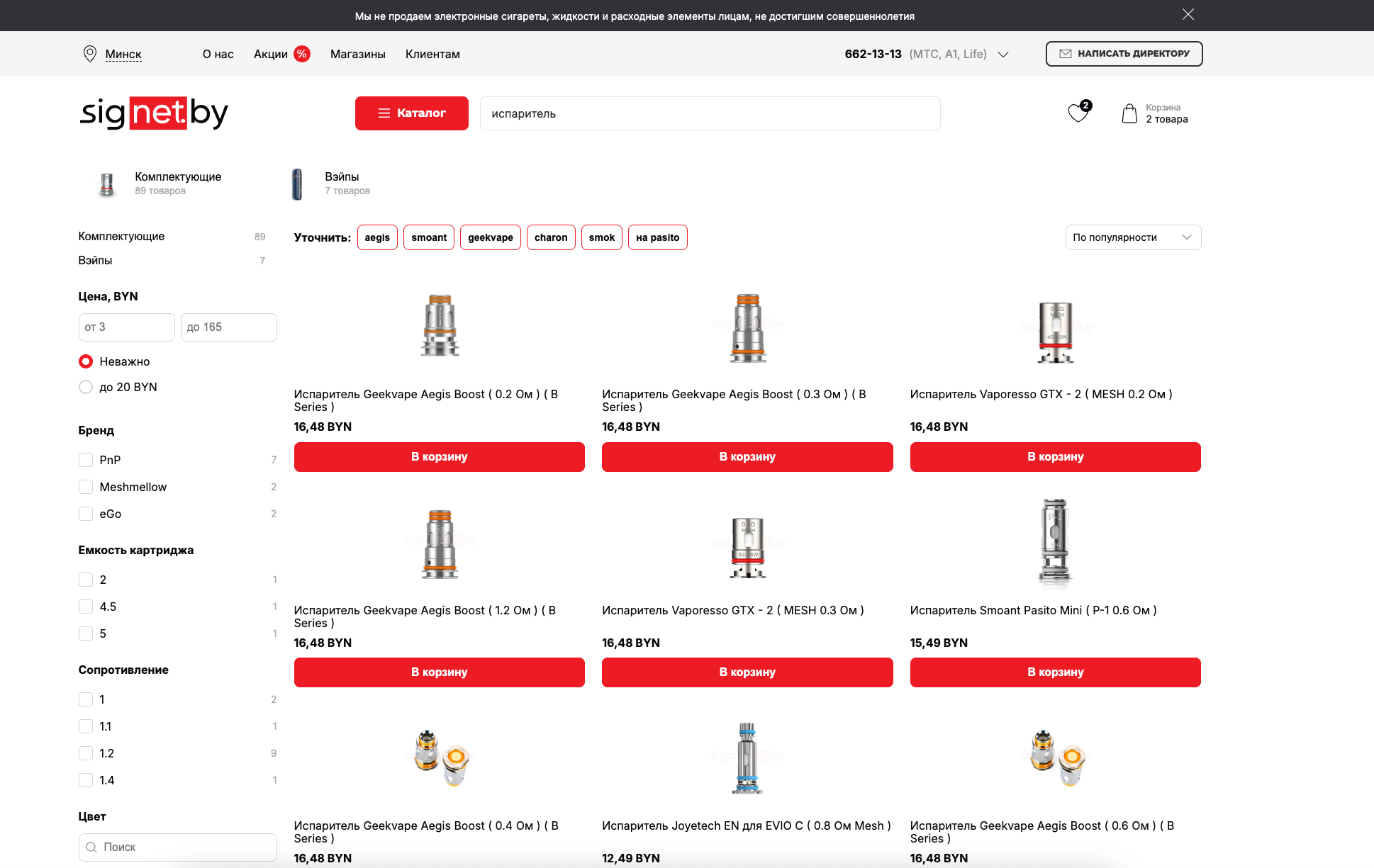This screenshot has height=868, width=1374.
Task: Open the Каталог menu button
Action: click(412, 113)
